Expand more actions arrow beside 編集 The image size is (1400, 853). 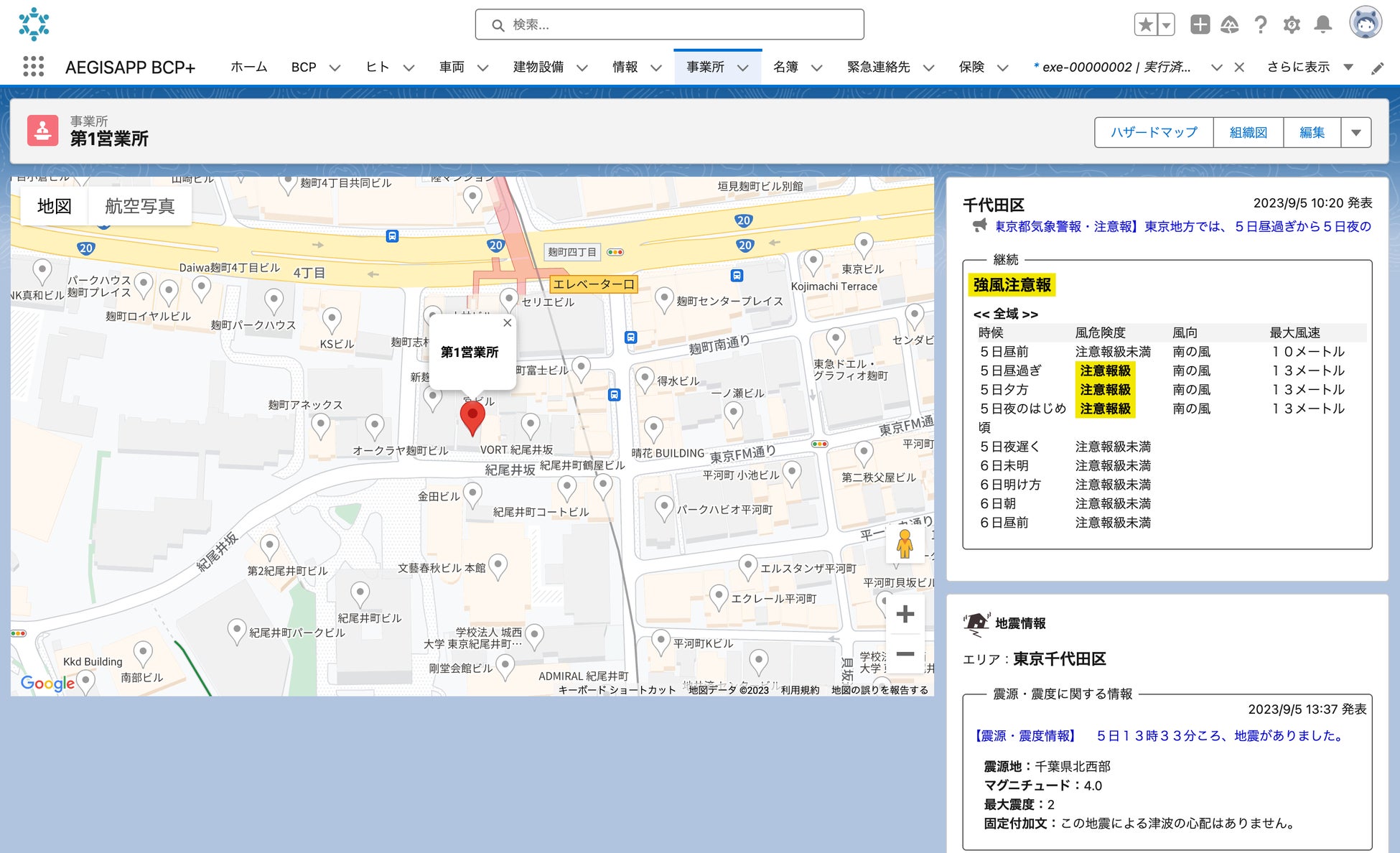click(1355, 133)
